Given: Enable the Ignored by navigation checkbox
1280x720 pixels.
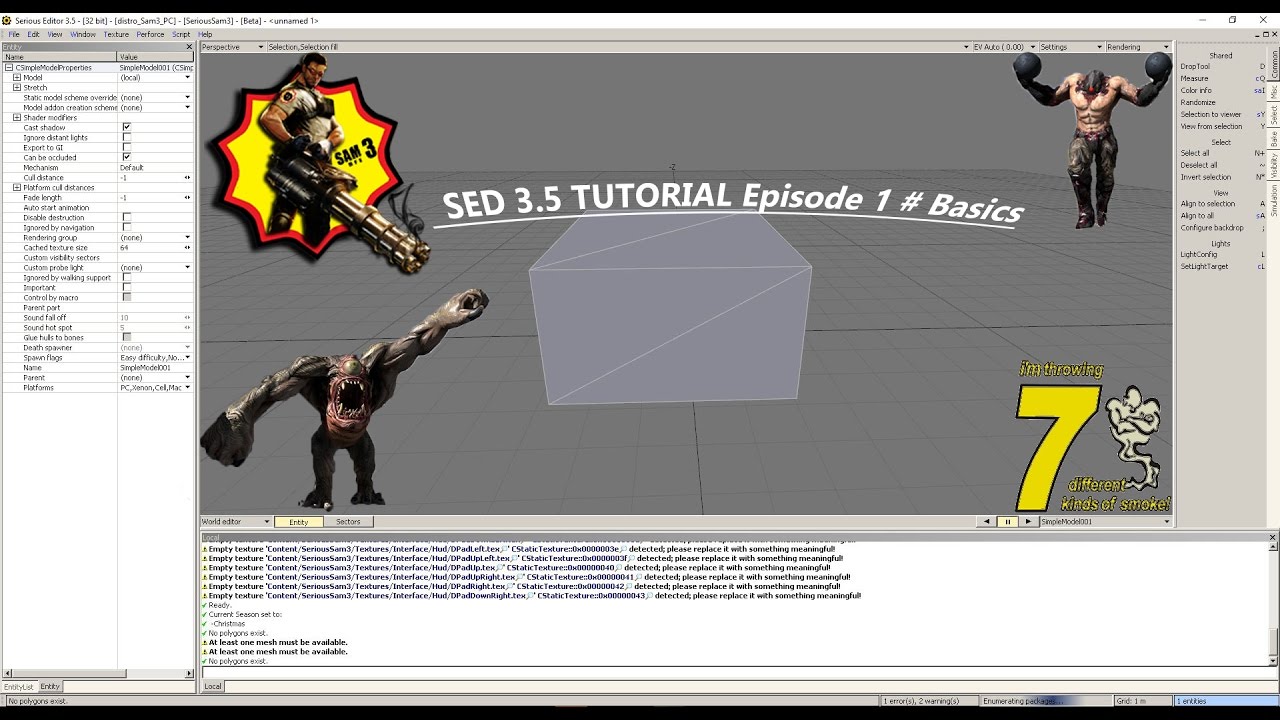Looking at the screenshot, I should point(127,227).
